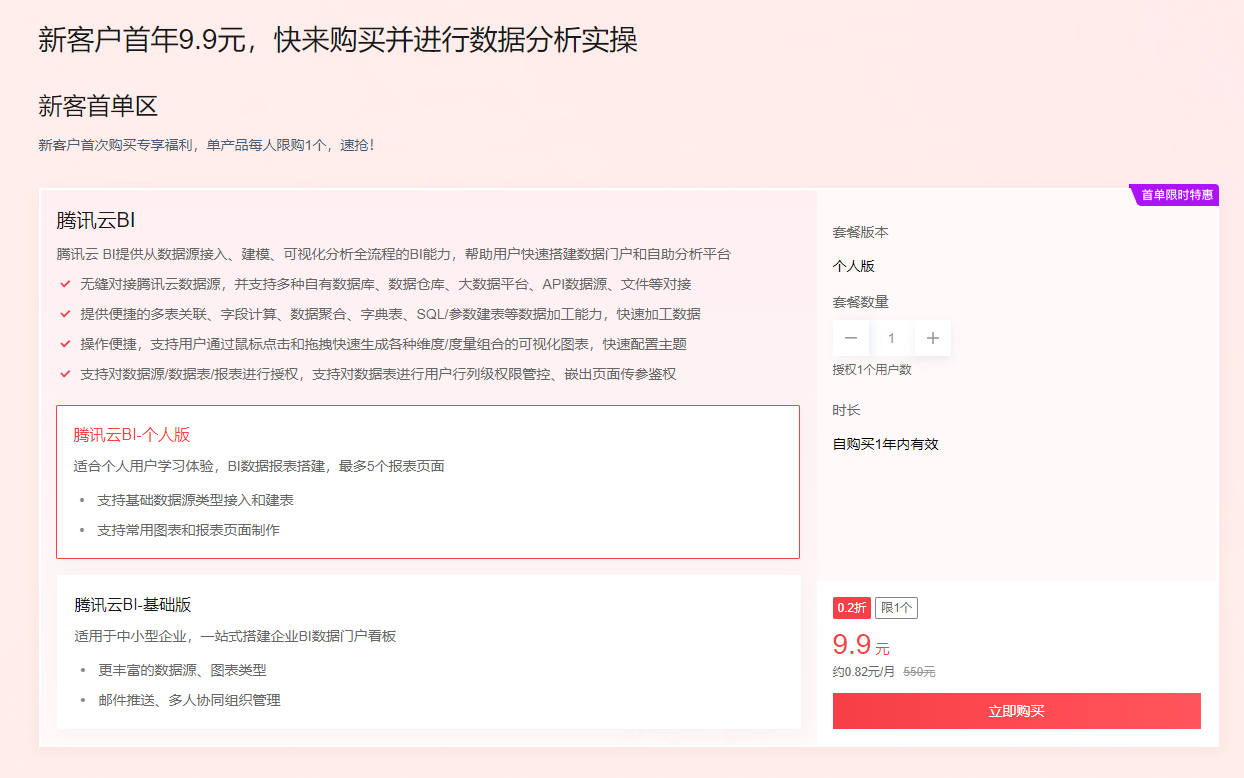Click the 更丰富的数据源、图表类型 bullet
The image size is (1244, 778).
pos(183,670)
